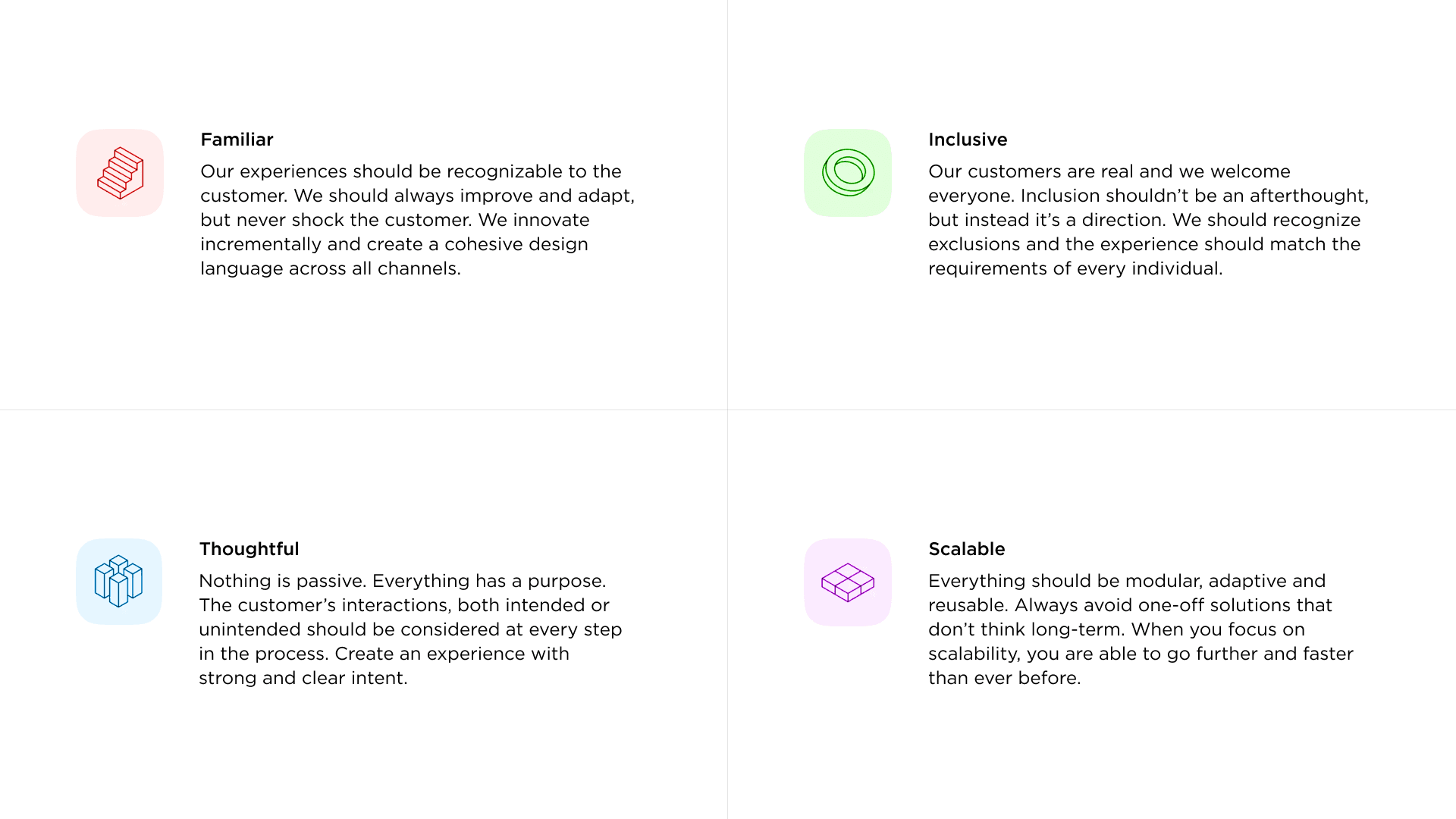1456x819 pixels.
Task: Click the blue blocks Thoughtful icon
Action: 119,582
